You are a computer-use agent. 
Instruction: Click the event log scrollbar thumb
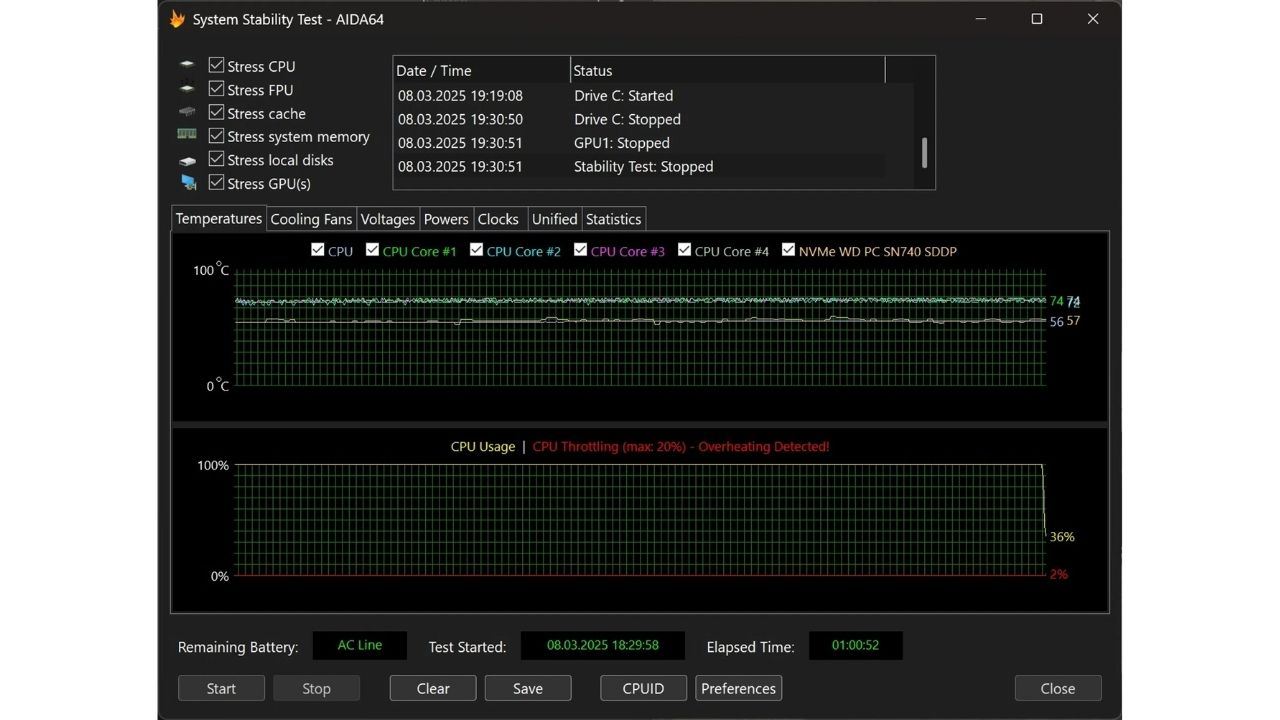coord(924,153)
